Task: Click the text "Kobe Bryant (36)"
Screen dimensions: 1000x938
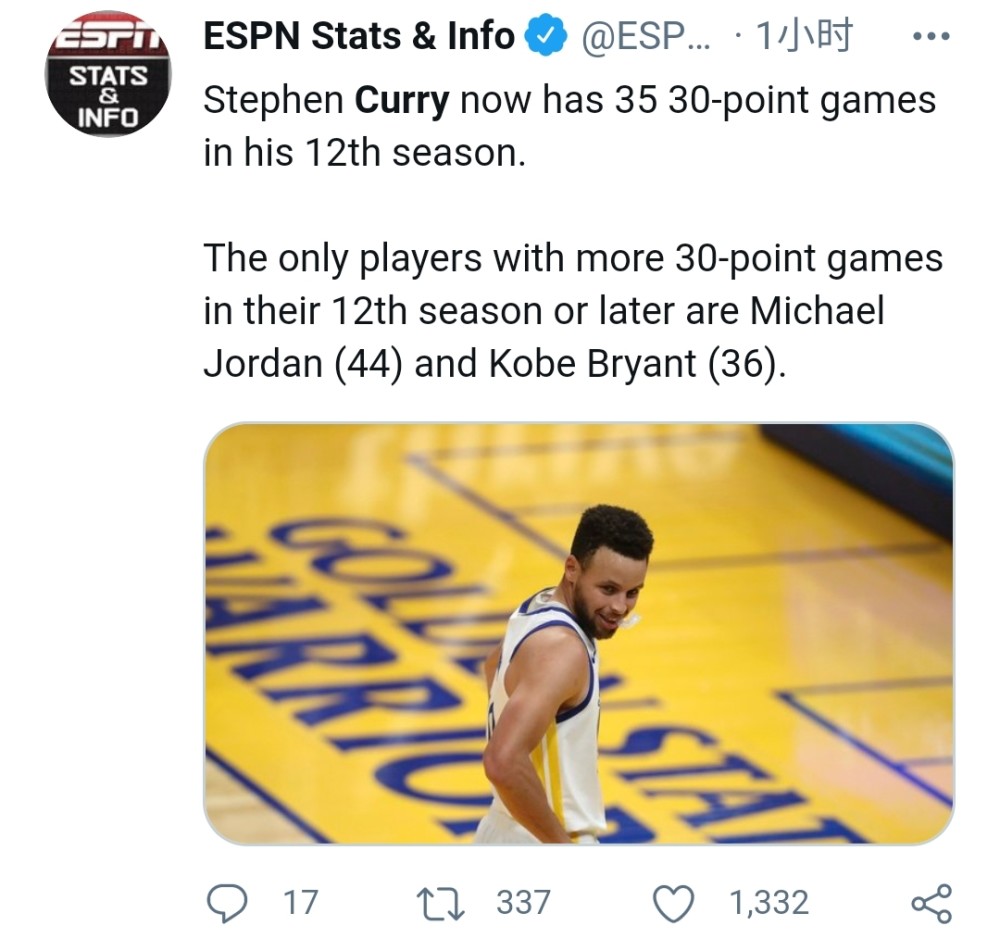Action: [631, 364]
